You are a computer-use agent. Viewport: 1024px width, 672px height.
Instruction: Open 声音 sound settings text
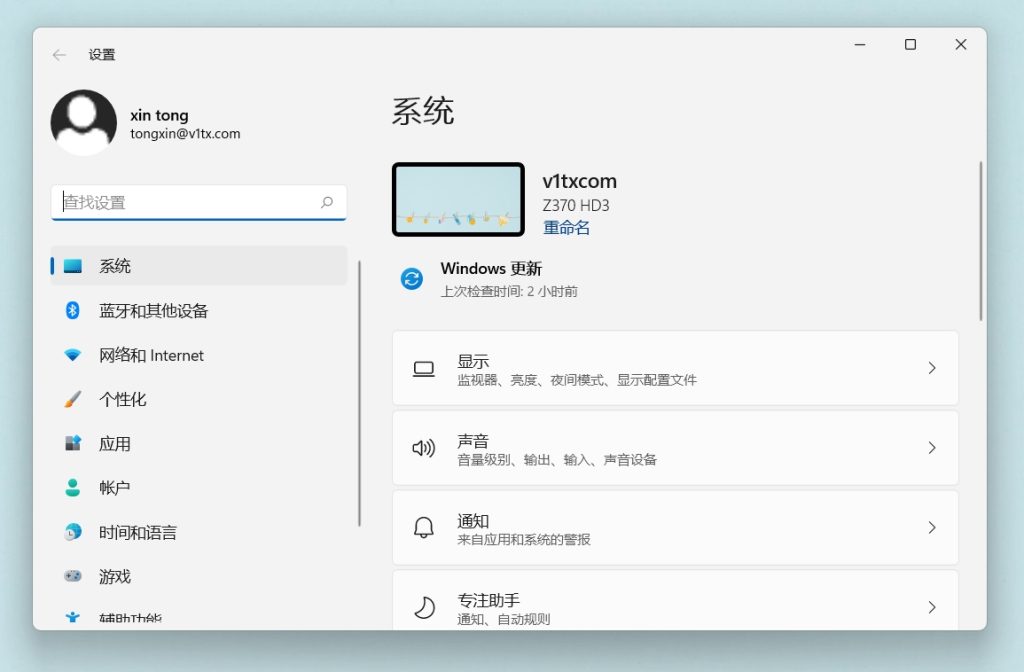(x=473, y=441)
